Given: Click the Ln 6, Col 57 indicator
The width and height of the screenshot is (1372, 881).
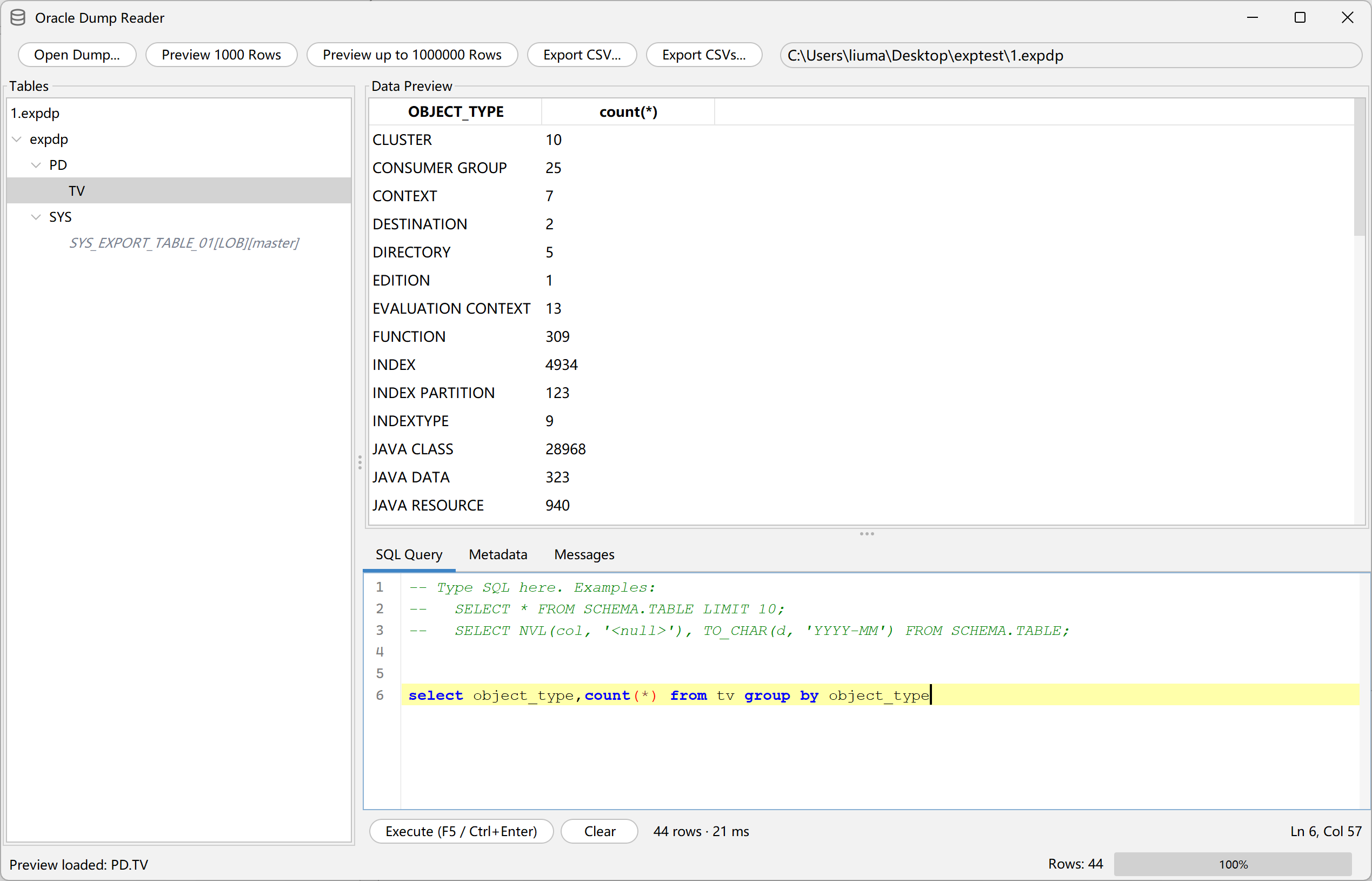Looking at the screenshot, I should point(1326,831).
